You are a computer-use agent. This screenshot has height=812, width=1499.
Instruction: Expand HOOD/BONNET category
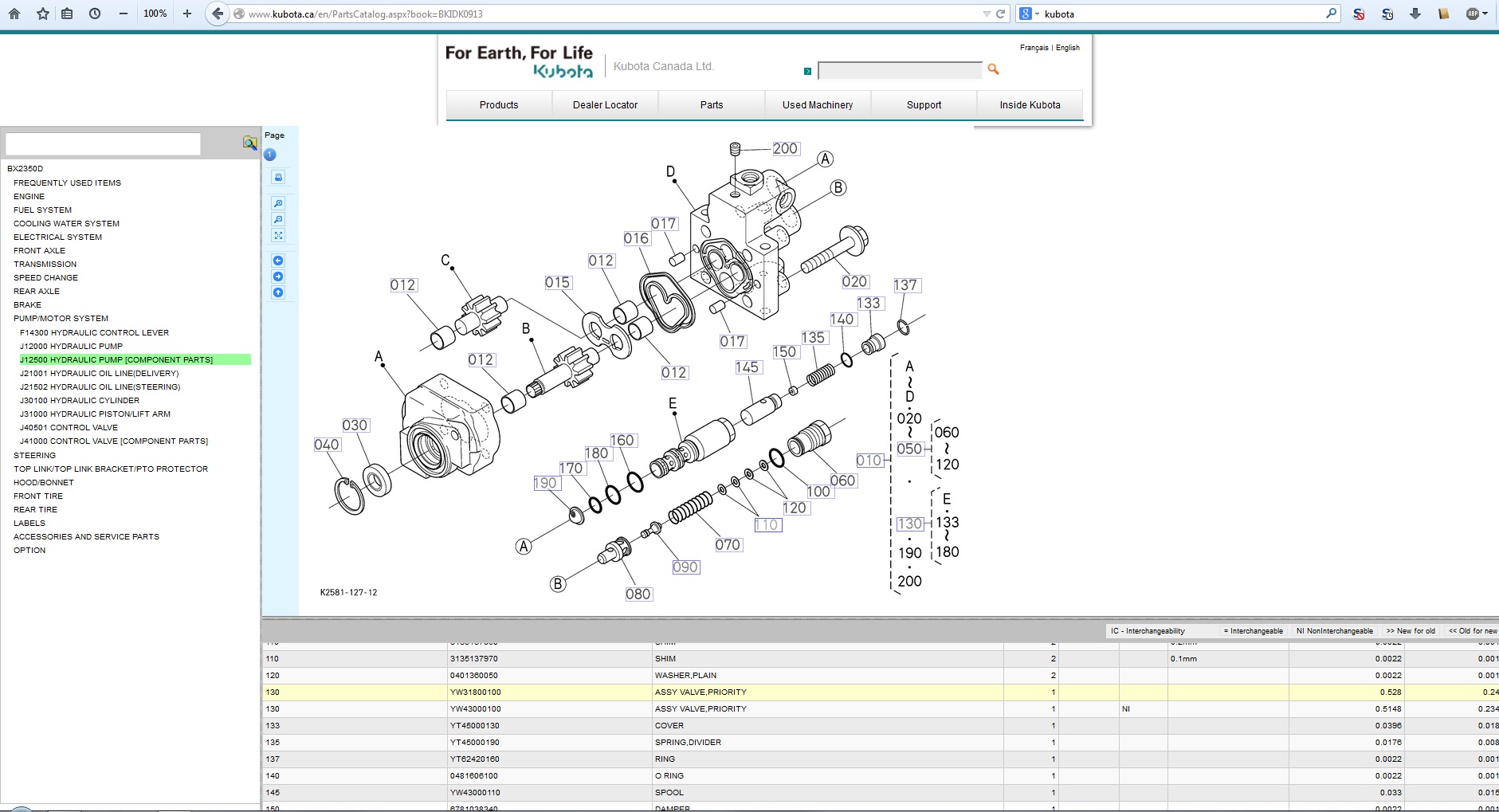coord(43,483)
